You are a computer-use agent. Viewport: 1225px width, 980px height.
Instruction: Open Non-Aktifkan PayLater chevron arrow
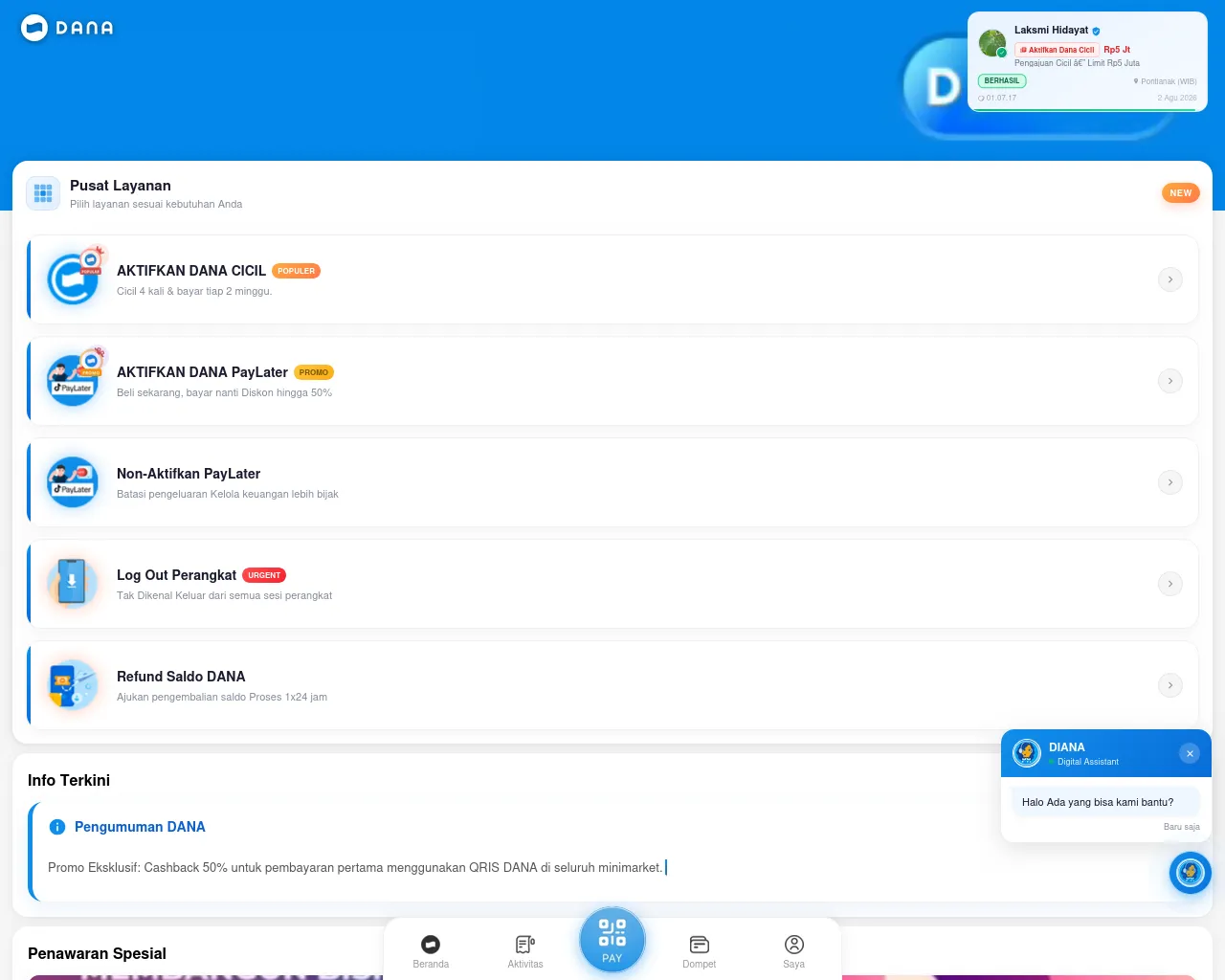click(1170, 482)
